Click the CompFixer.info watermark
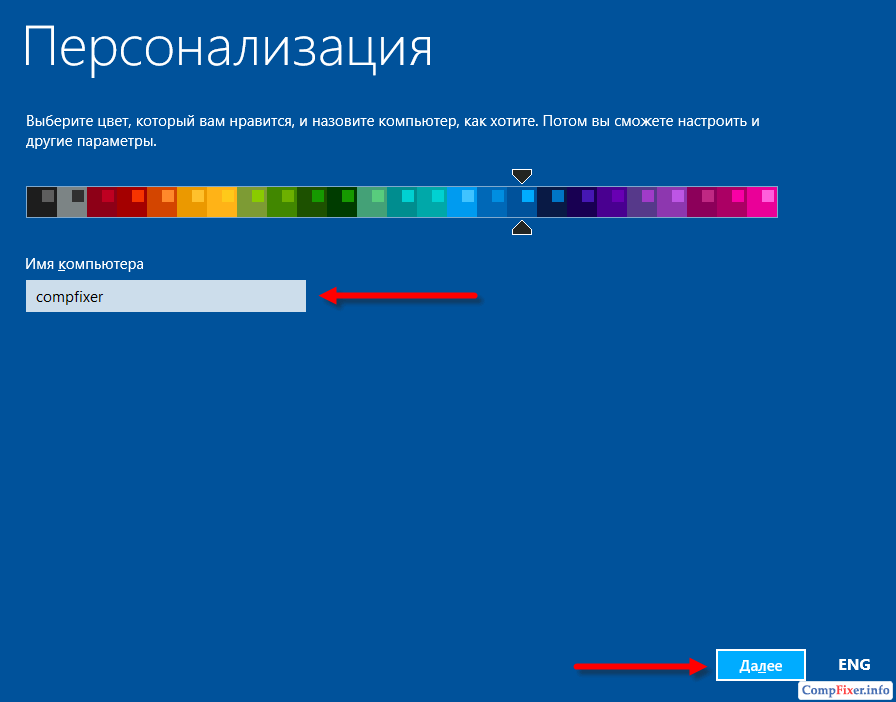 coord(846,691)
